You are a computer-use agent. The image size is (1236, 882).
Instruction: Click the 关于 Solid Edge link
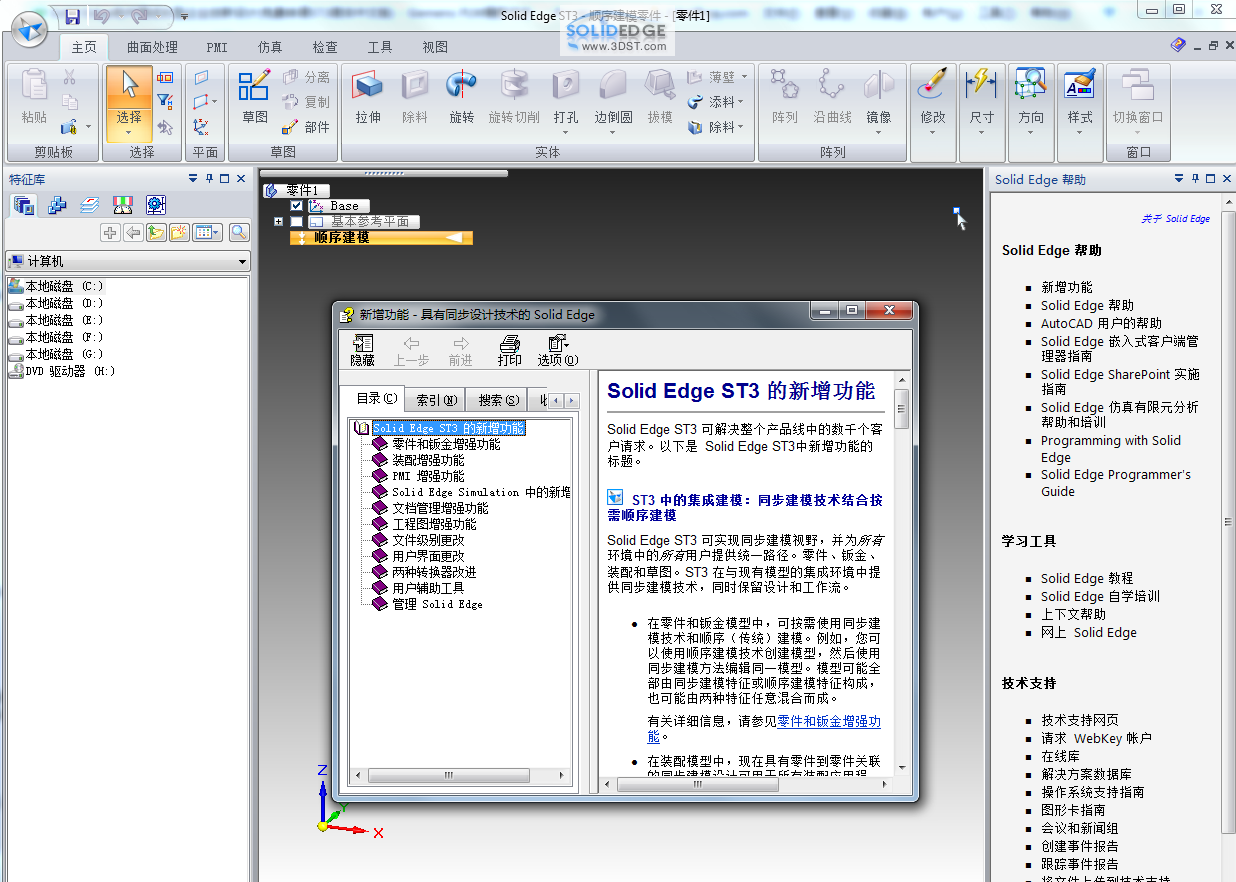(x=1176, y=218)
